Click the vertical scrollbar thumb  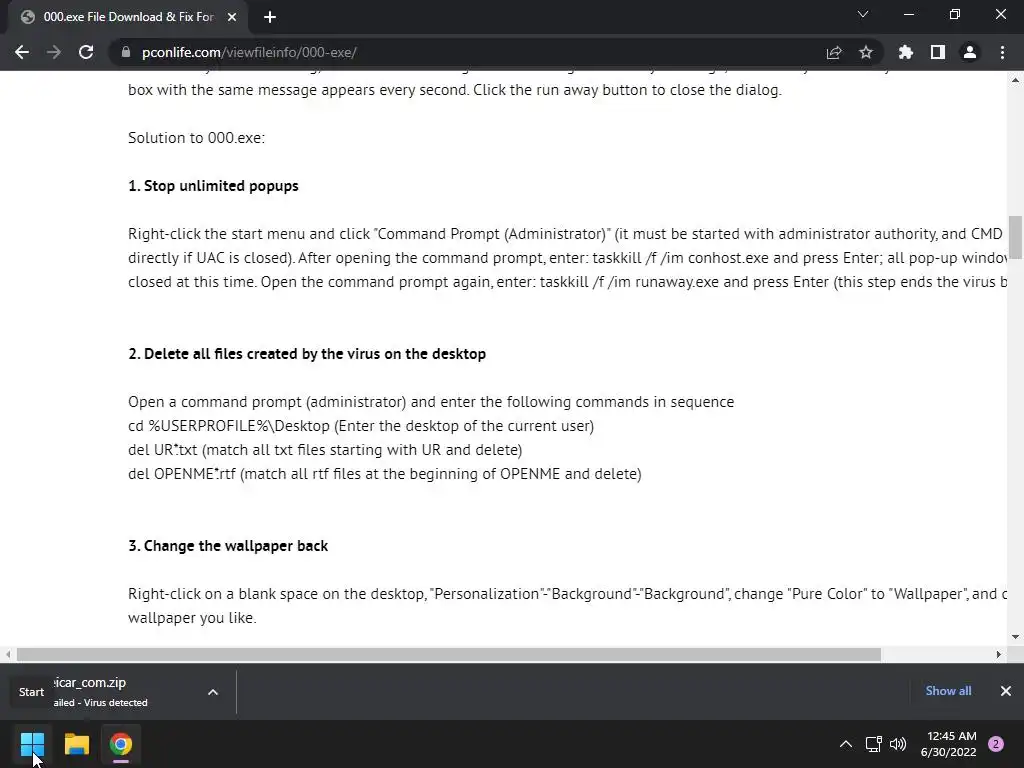(x=1015, y=237)
